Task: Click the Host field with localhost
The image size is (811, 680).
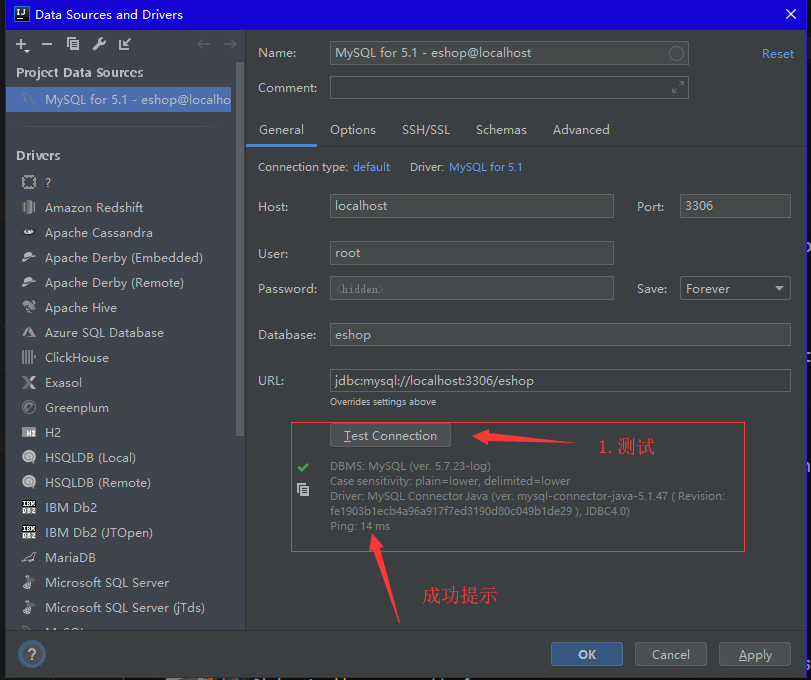Action: point(472,206)
